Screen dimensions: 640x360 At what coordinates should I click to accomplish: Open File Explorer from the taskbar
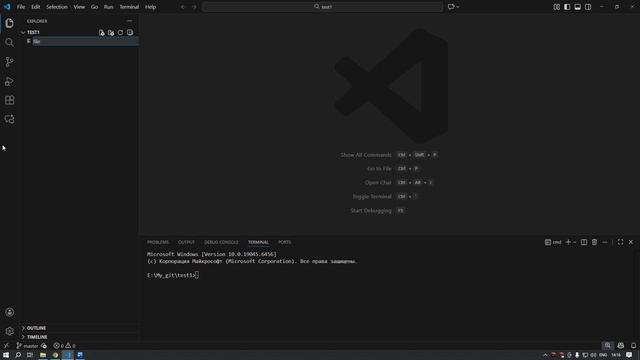point(42,355)
